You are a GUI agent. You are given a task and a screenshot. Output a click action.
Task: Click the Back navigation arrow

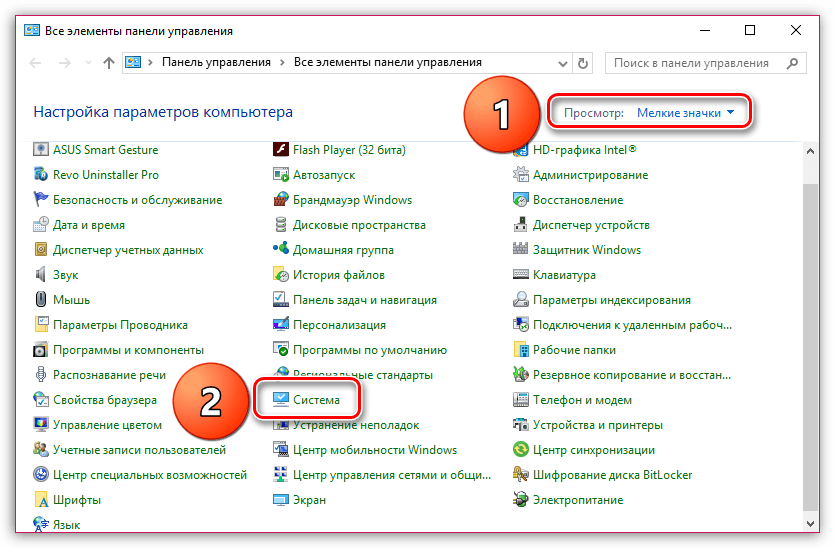(x=36, y=63)
